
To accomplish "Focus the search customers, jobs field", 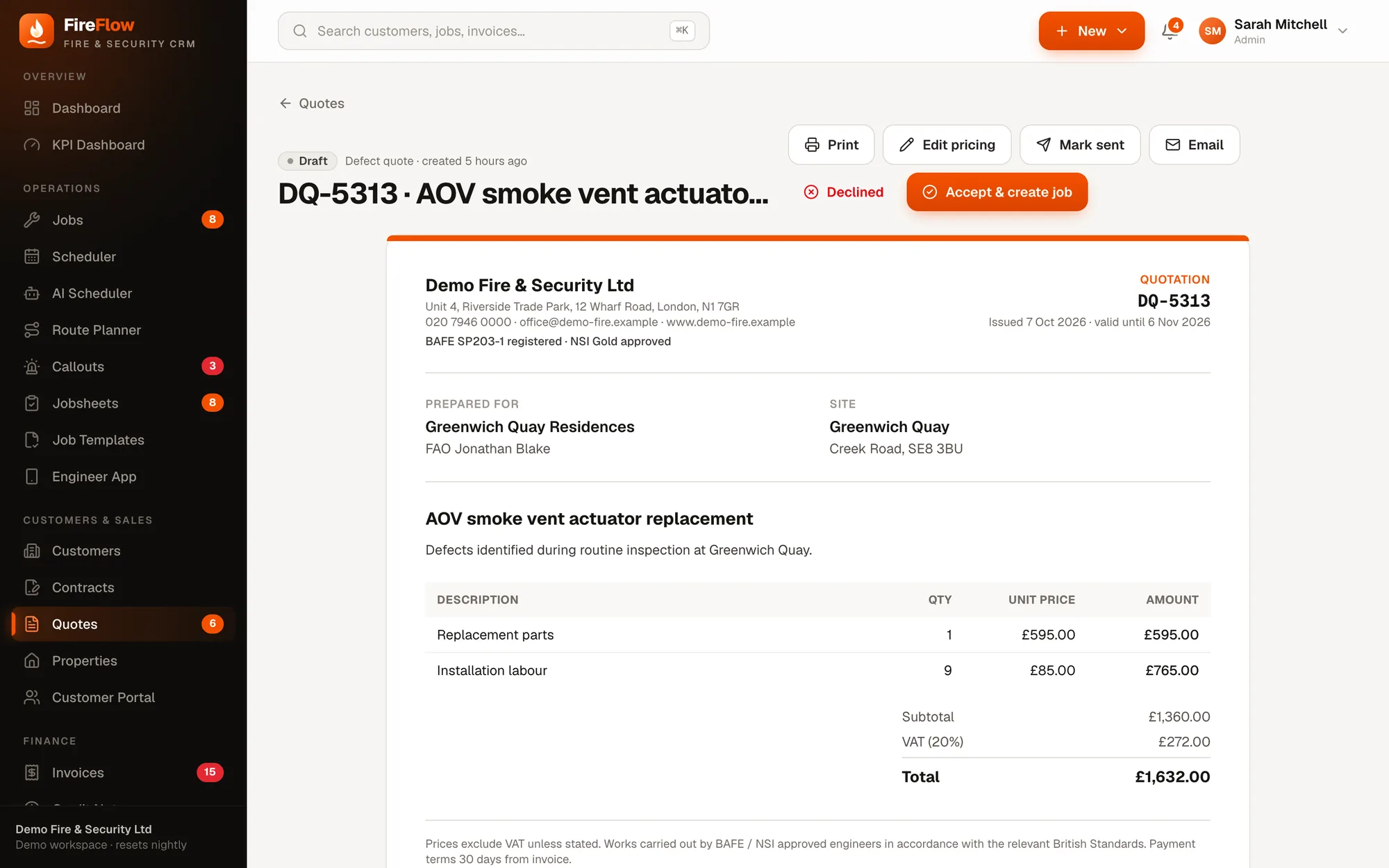I will pyautogui.click(x=494, y=31).
